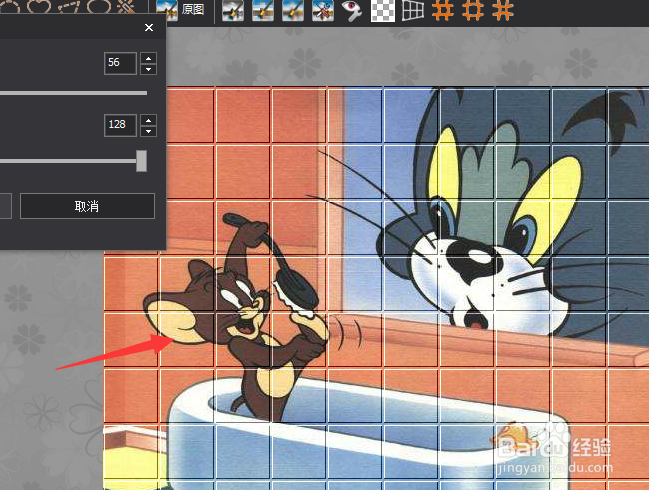Close the grid settings dialog

pyautogui.click(x=149, y=27)
